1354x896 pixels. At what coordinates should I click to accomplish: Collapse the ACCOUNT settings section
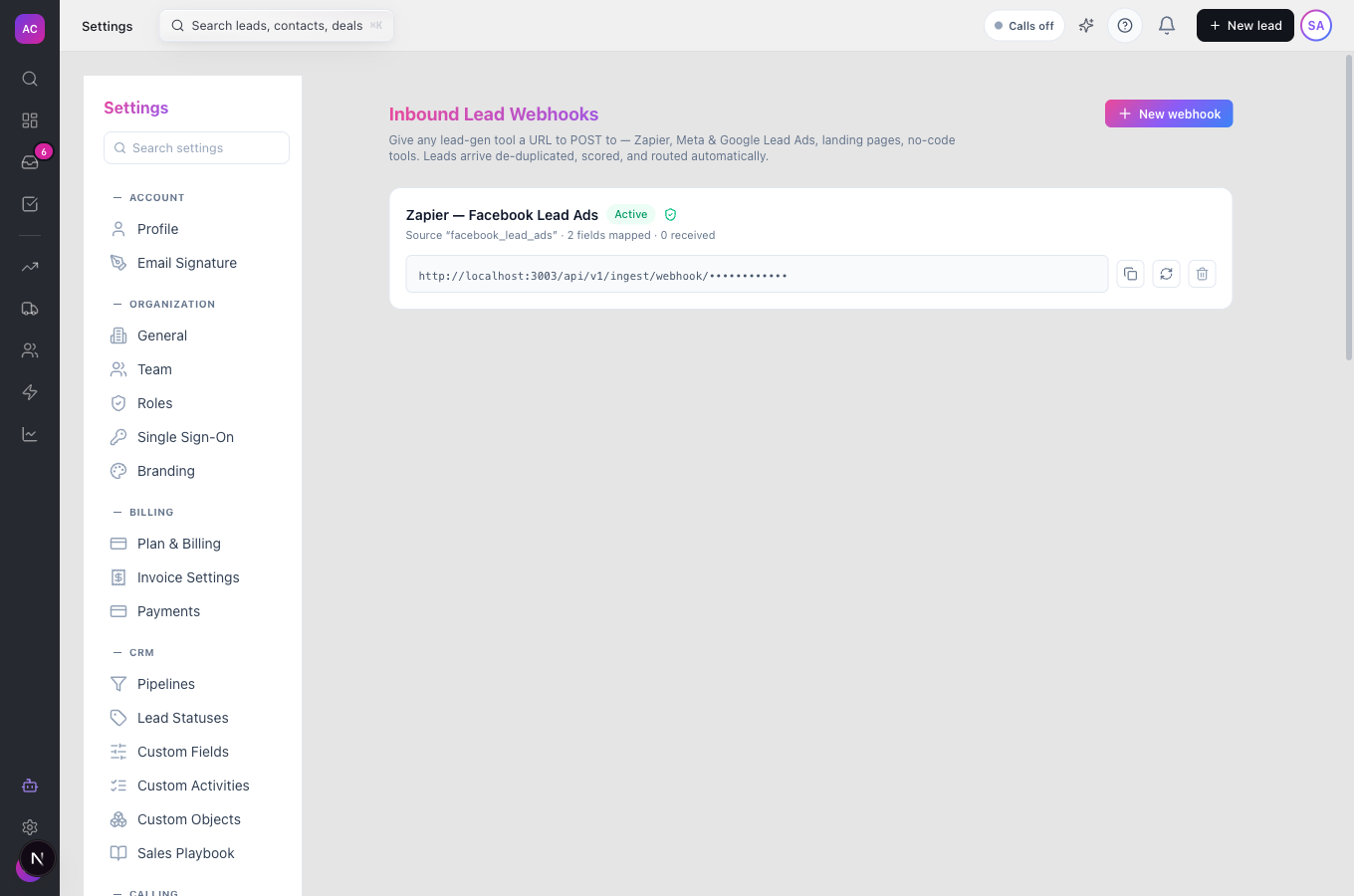pos(149,197)
